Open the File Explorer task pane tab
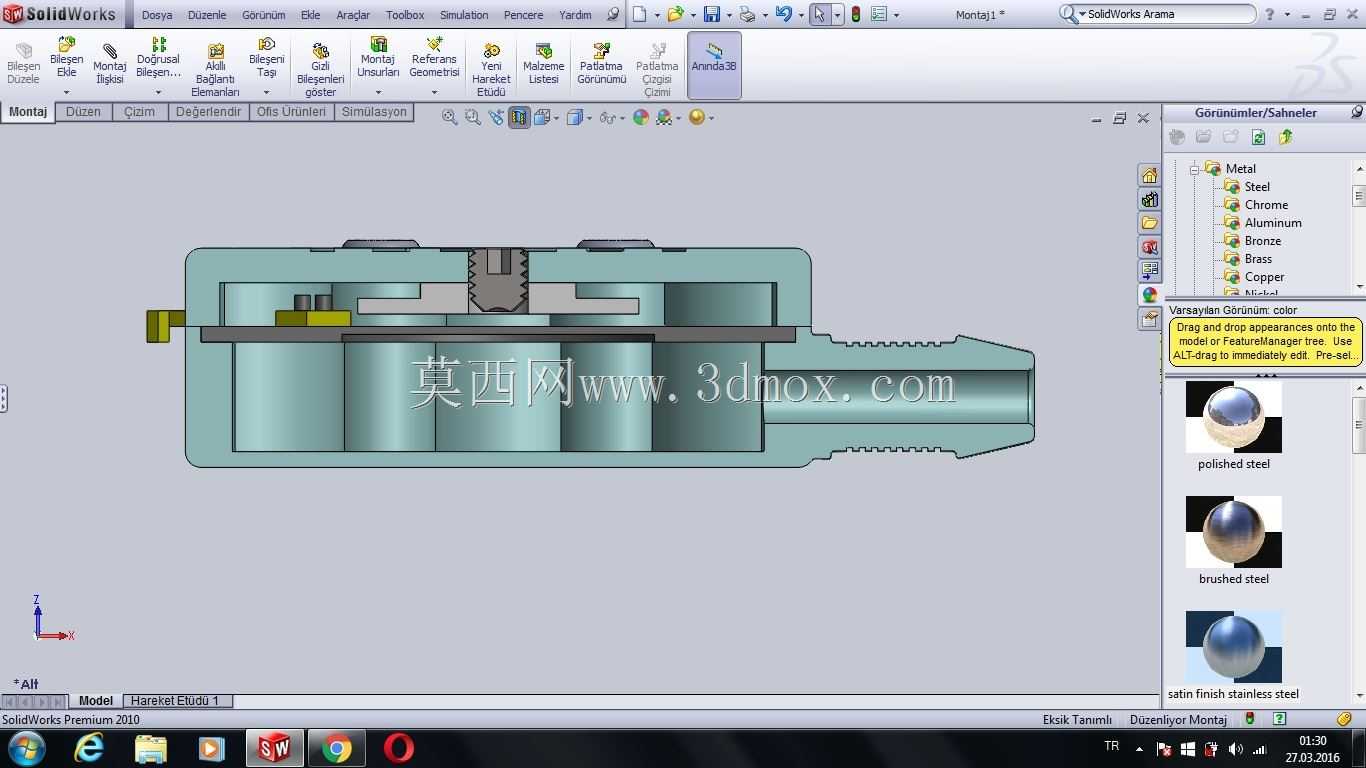This screenshot has height=768, width=1366. pyautogui.click(x=1150, y=222)
